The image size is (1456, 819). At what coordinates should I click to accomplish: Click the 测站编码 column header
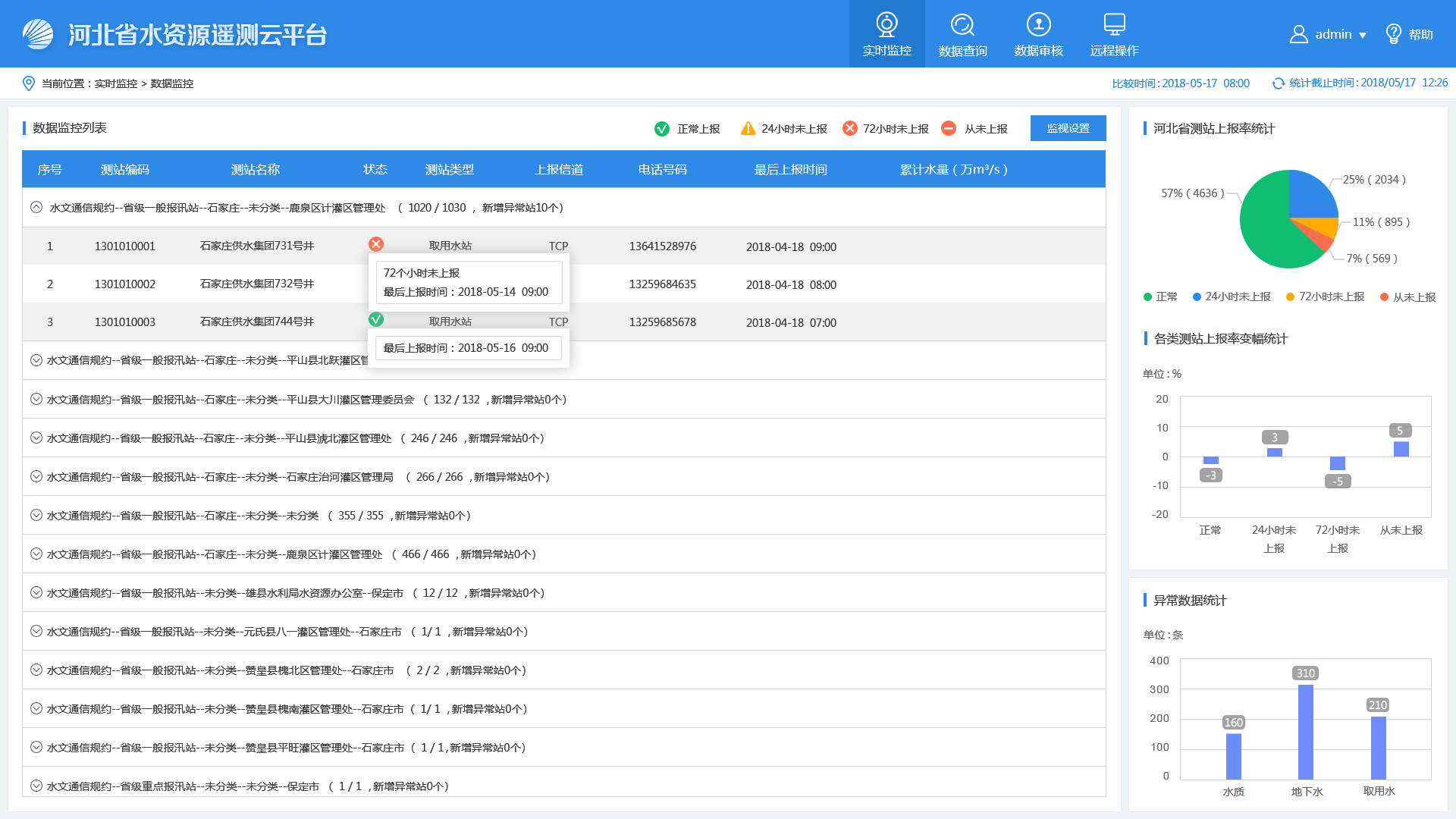(125, 170)
